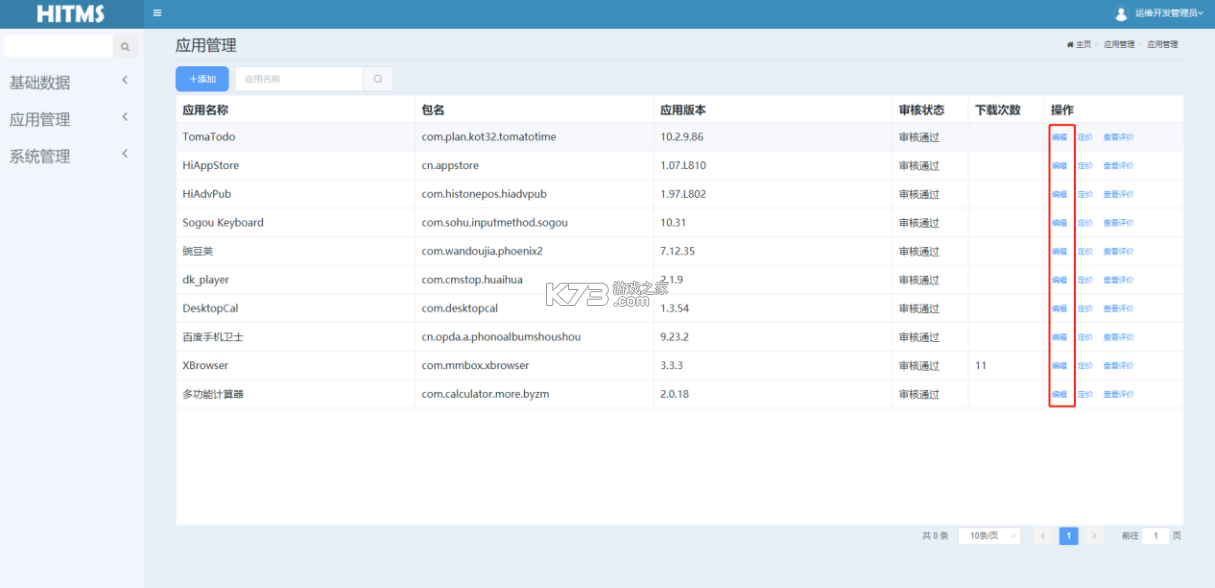
Task: Click 查看评价 for HiAdvPub
Action: click(x=1118, y=194)
